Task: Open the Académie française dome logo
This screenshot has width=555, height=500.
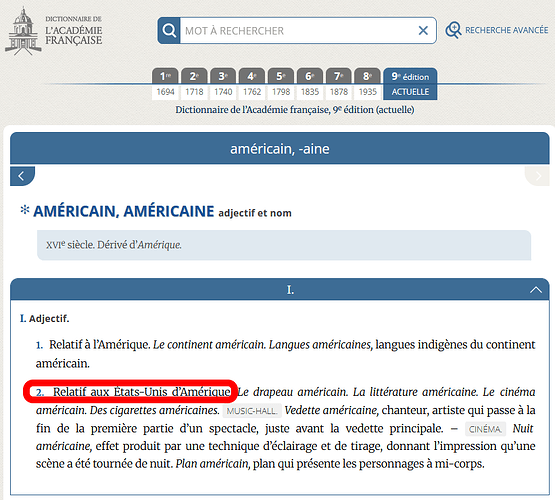Action: click(x=23, y=31)
